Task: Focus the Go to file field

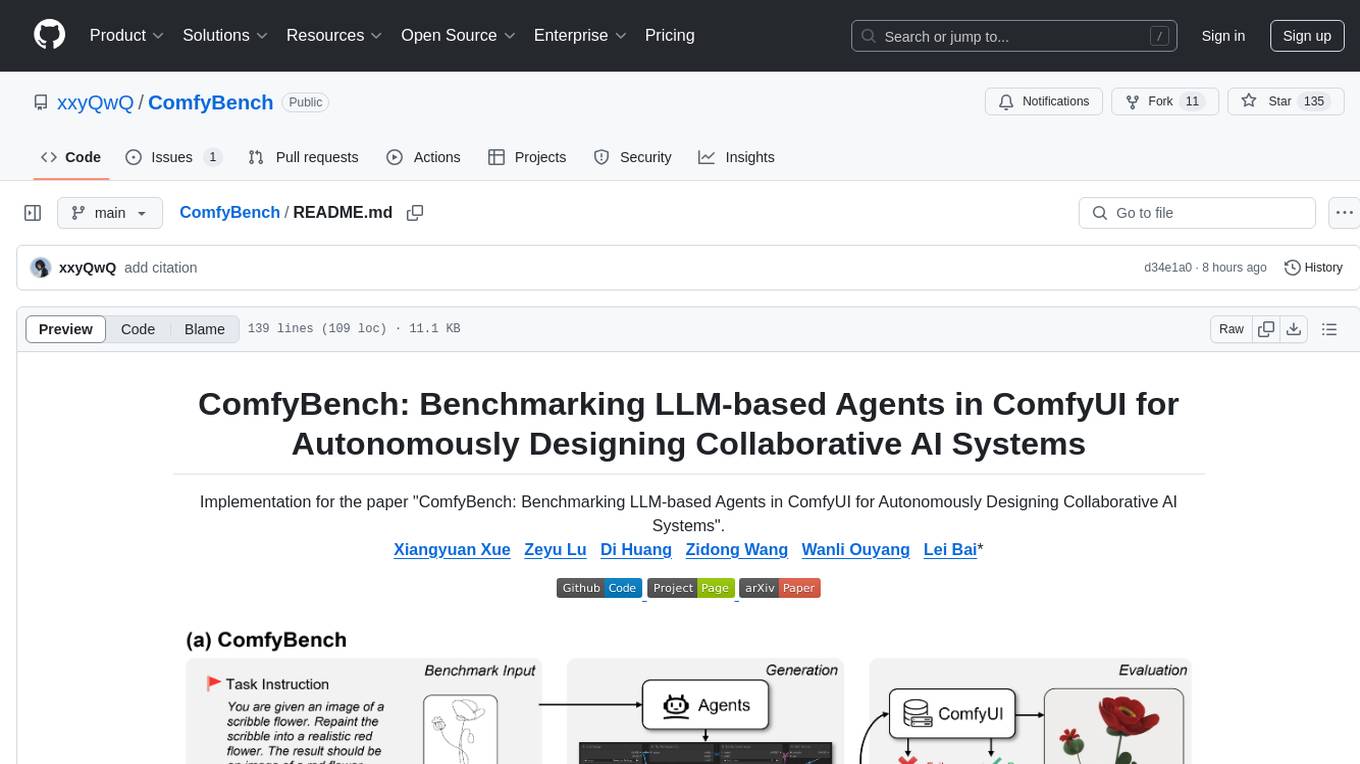Action: click(x=1197, y=213)
